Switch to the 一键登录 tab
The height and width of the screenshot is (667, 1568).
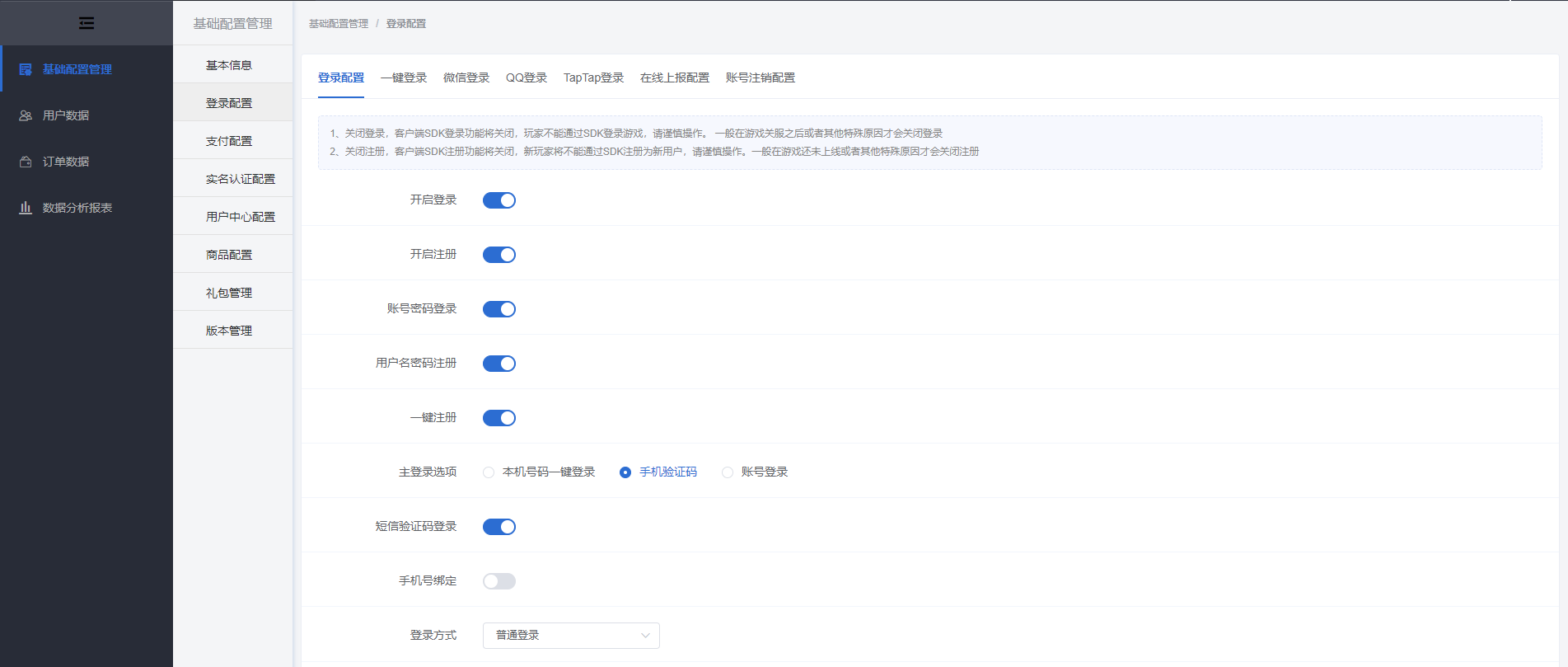tap(404, 78)
